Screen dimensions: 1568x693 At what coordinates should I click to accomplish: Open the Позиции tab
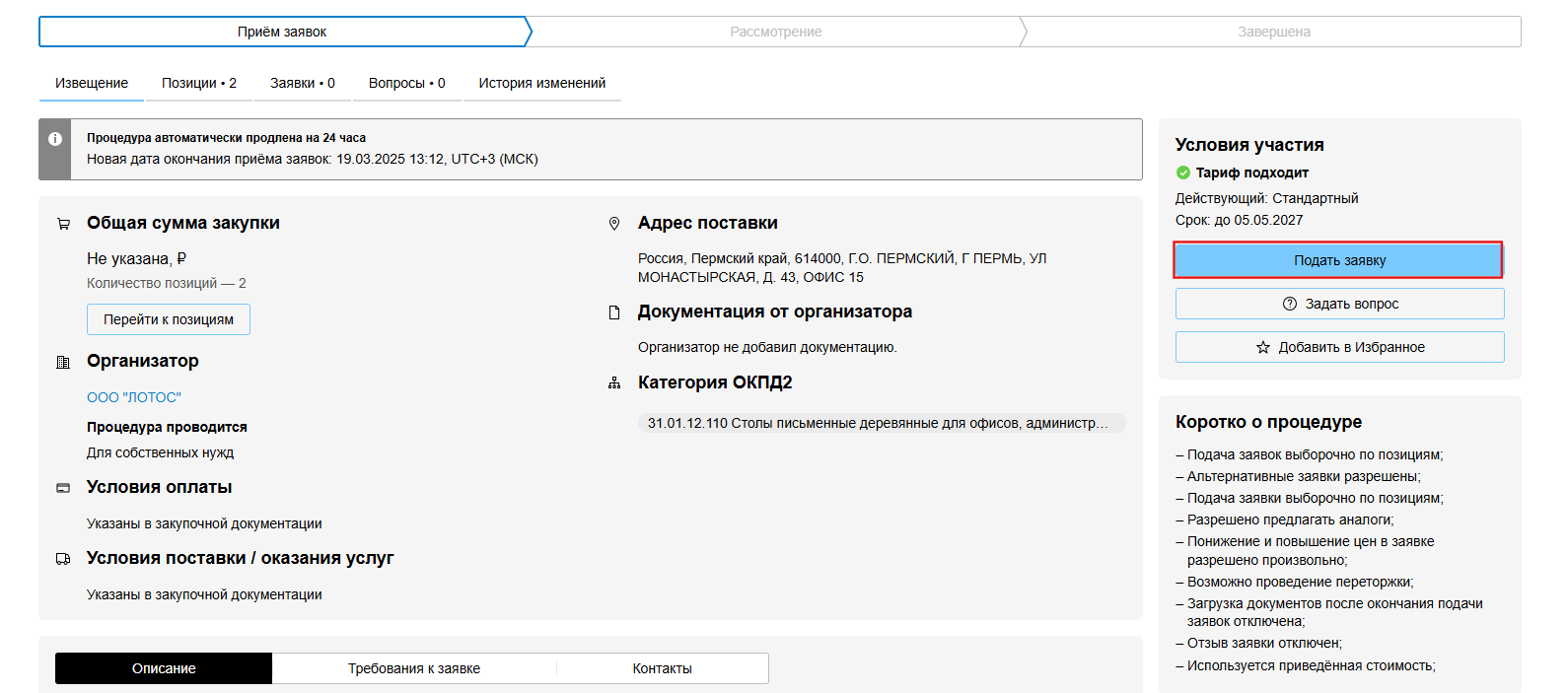coord(199,83)
